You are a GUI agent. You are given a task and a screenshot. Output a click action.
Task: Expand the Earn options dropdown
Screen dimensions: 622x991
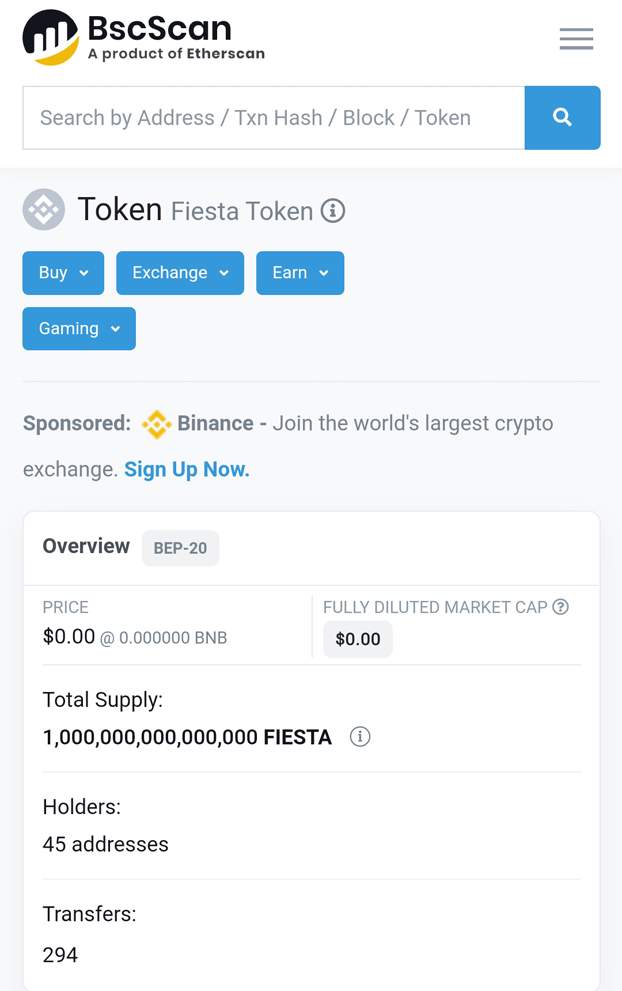pos(300,272)
